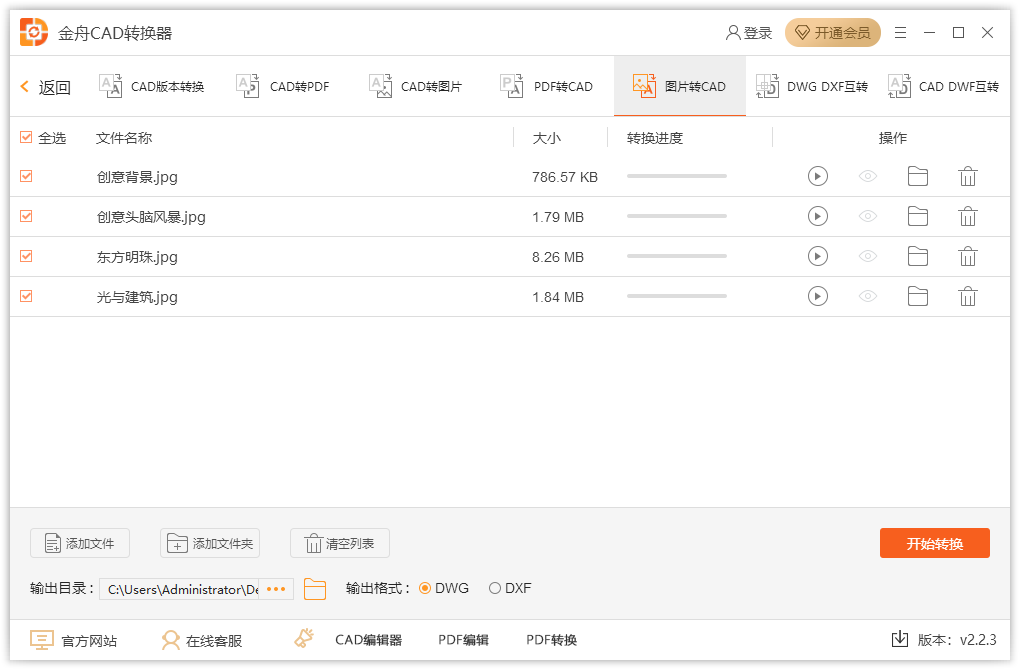Delete 光与建筑.jpg from the list
Image resolution: width=1020 pixels, height=670 pixels.
click(x=967, y=296)
